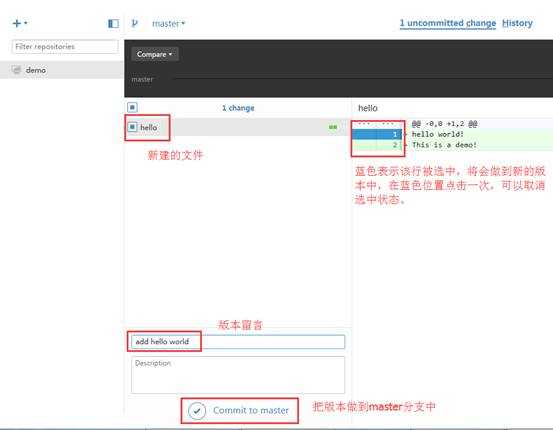Viewport: 553px width, 430px height.
Task: Select the hello file row
Action: tap(237, 127)
